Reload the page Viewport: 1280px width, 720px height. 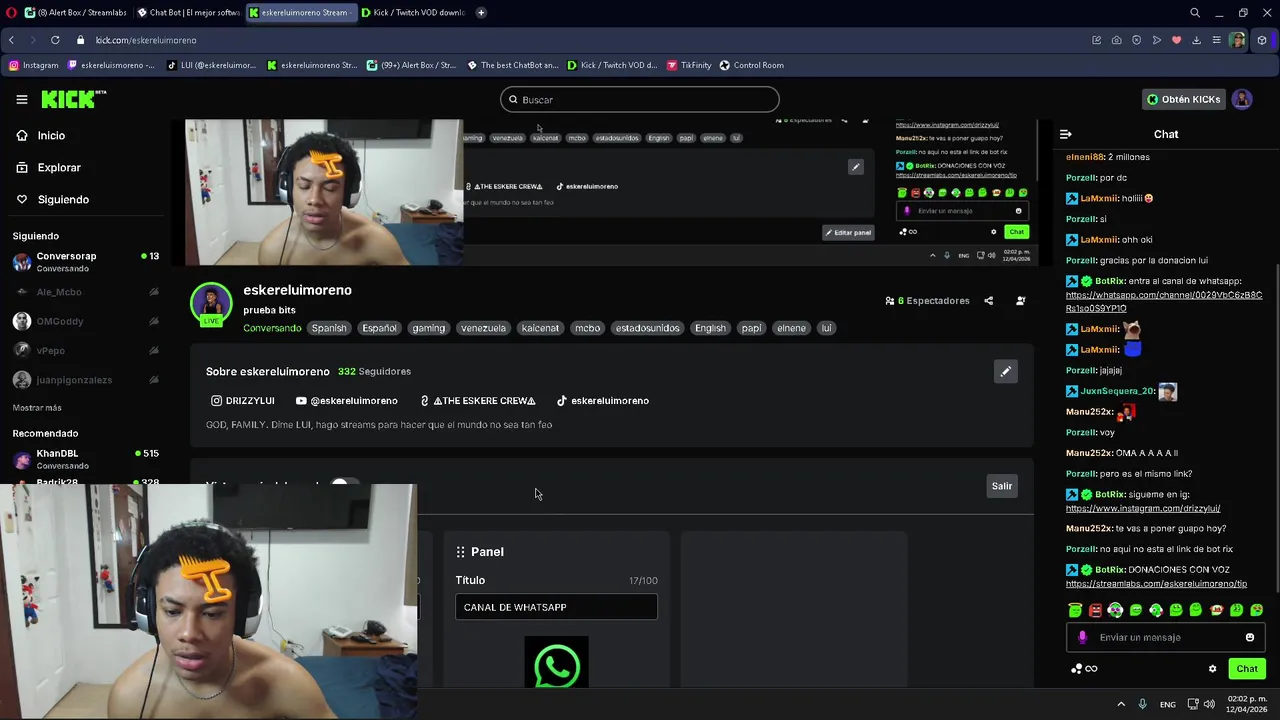pyautogui.click(x=55, y=40)
